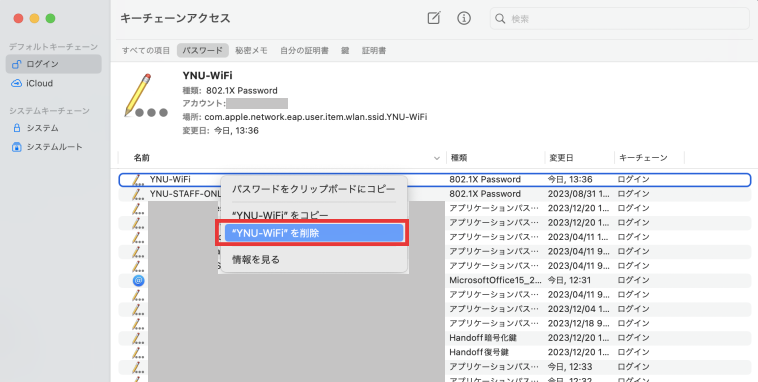The height and width of the screenshot is (382, 758).
Task: Choose "YNU-WiFi" を削除 menu item
Action: click(x=313, y=233)
